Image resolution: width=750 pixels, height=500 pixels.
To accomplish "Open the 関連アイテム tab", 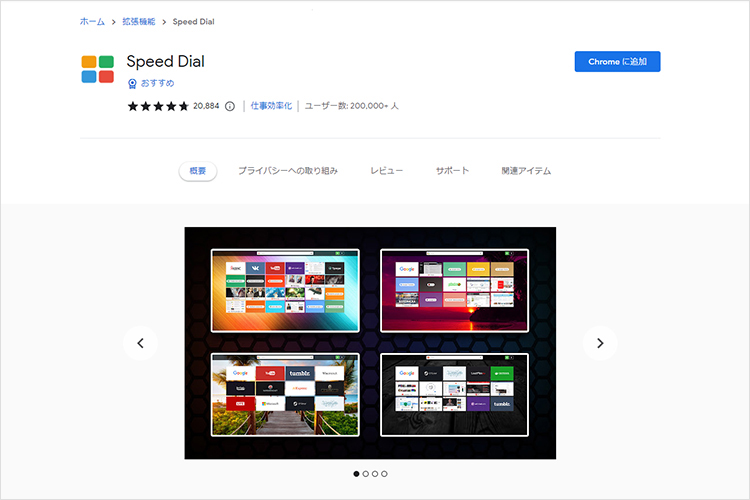I will (526, 171).
